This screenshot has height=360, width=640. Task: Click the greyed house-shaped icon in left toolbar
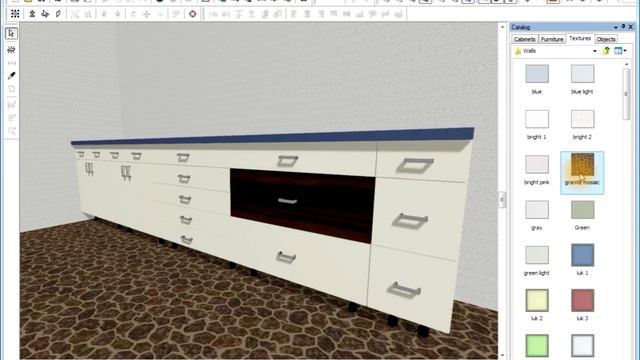pos(11,89)
